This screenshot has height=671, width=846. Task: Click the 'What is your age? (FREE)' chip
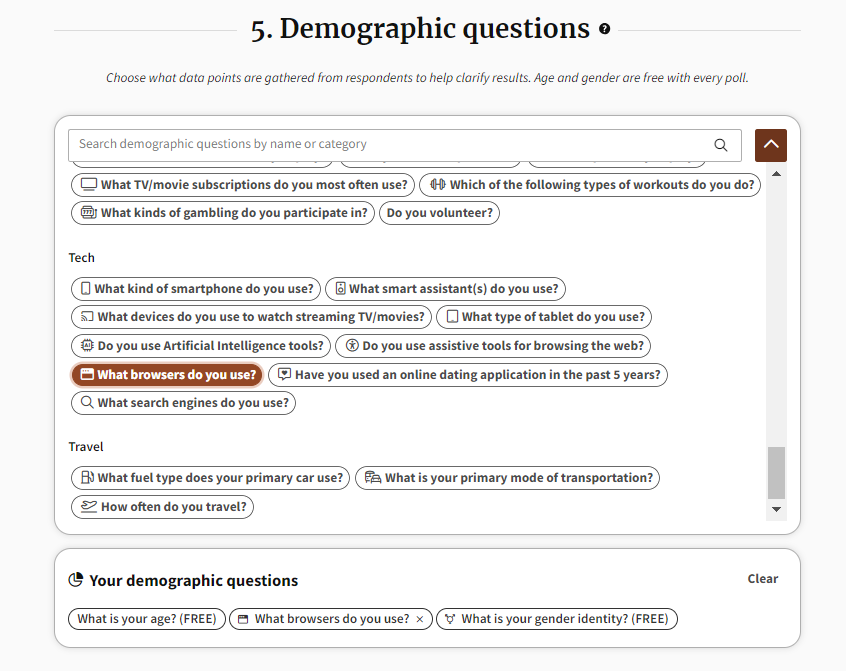[x=147, y=619]
